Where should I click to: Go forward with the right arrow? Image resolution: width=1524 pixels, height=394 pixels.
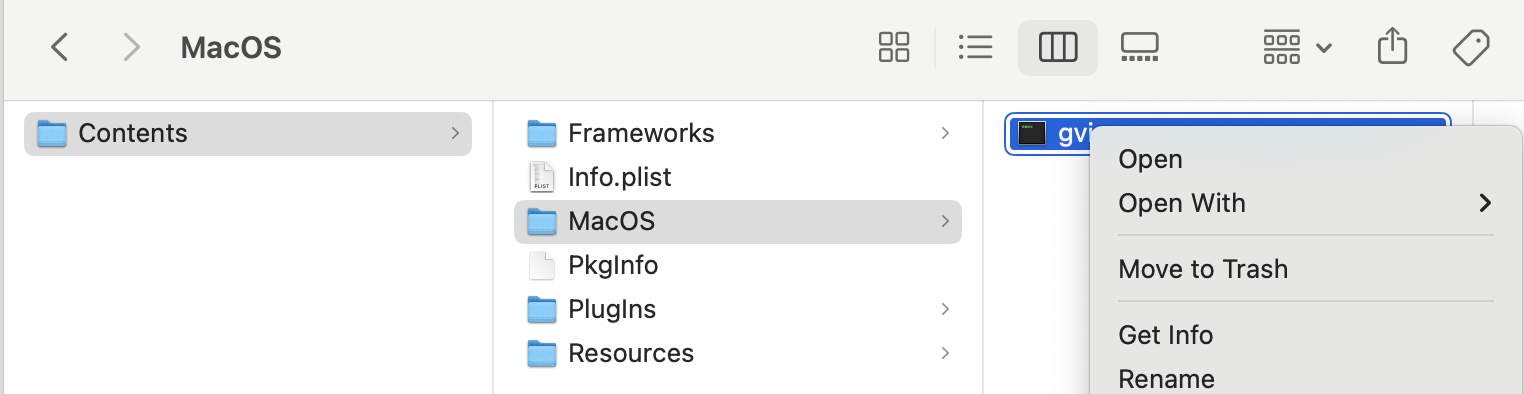tap(131, 47)
